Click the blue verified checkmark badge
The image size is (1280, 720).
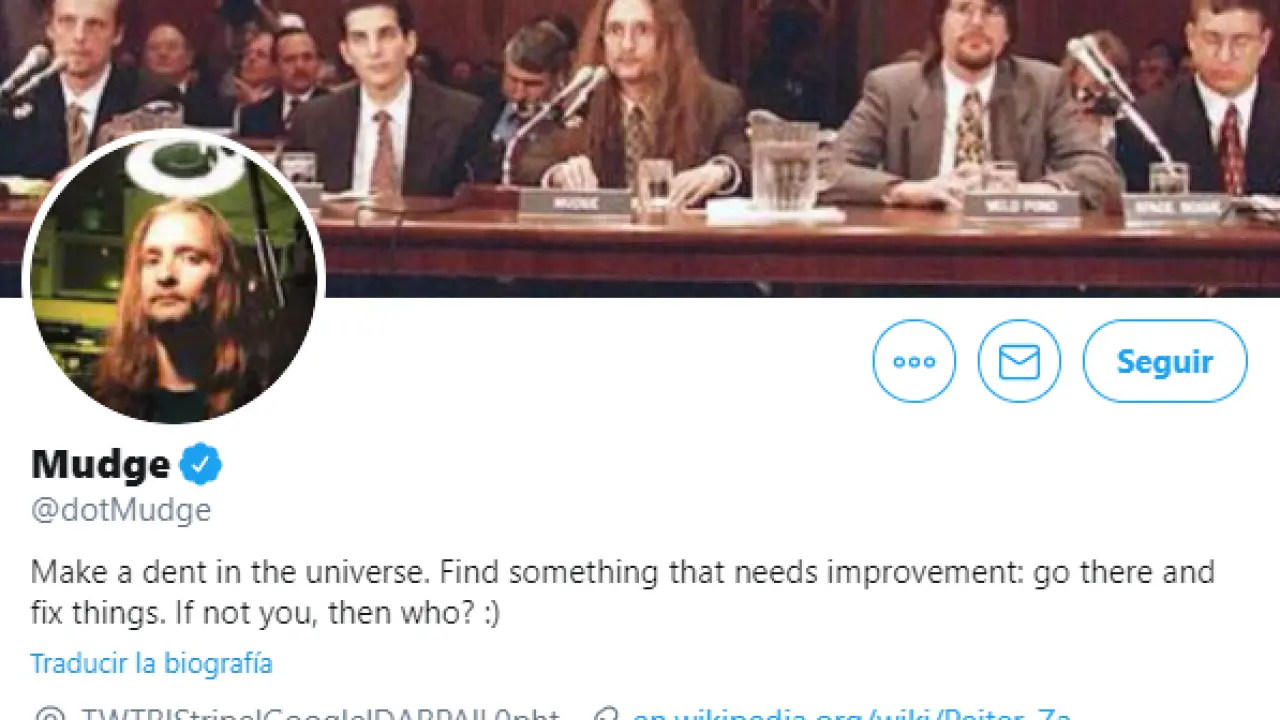click(x=200, y=465)
